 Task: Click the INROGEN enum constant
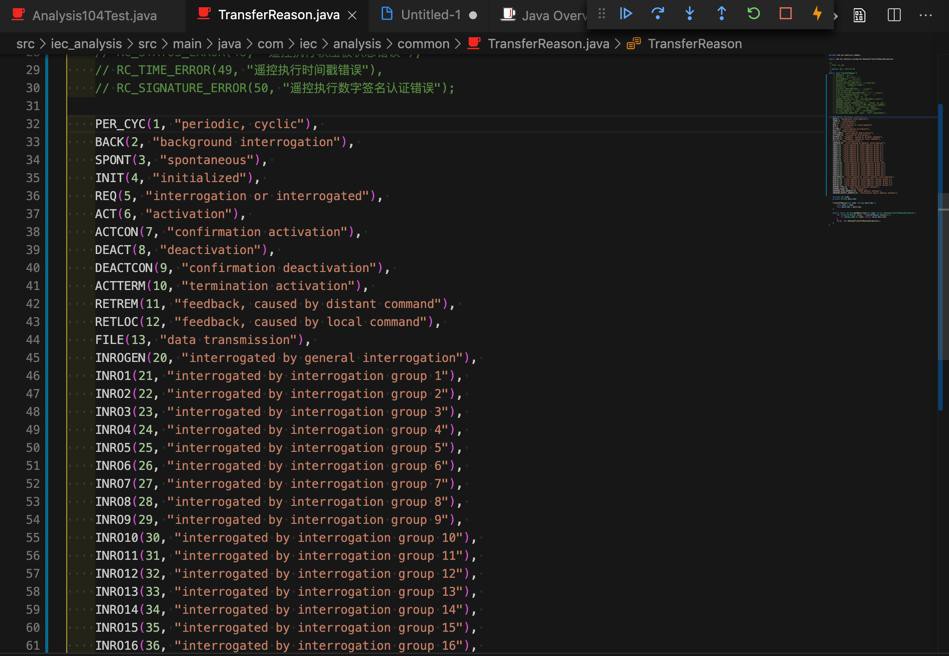[x=120, y=358]
